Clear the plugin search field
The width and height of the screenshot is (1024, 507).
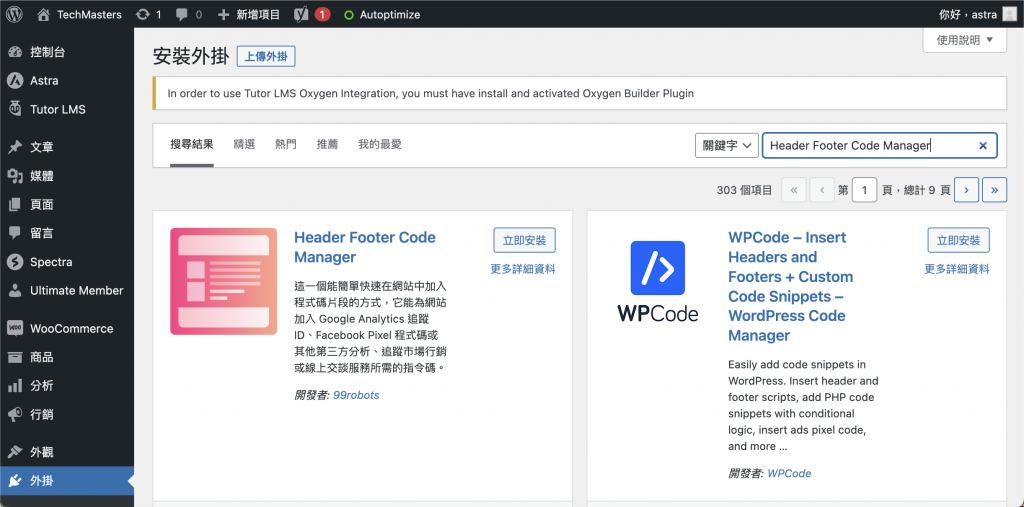[983, 146]
